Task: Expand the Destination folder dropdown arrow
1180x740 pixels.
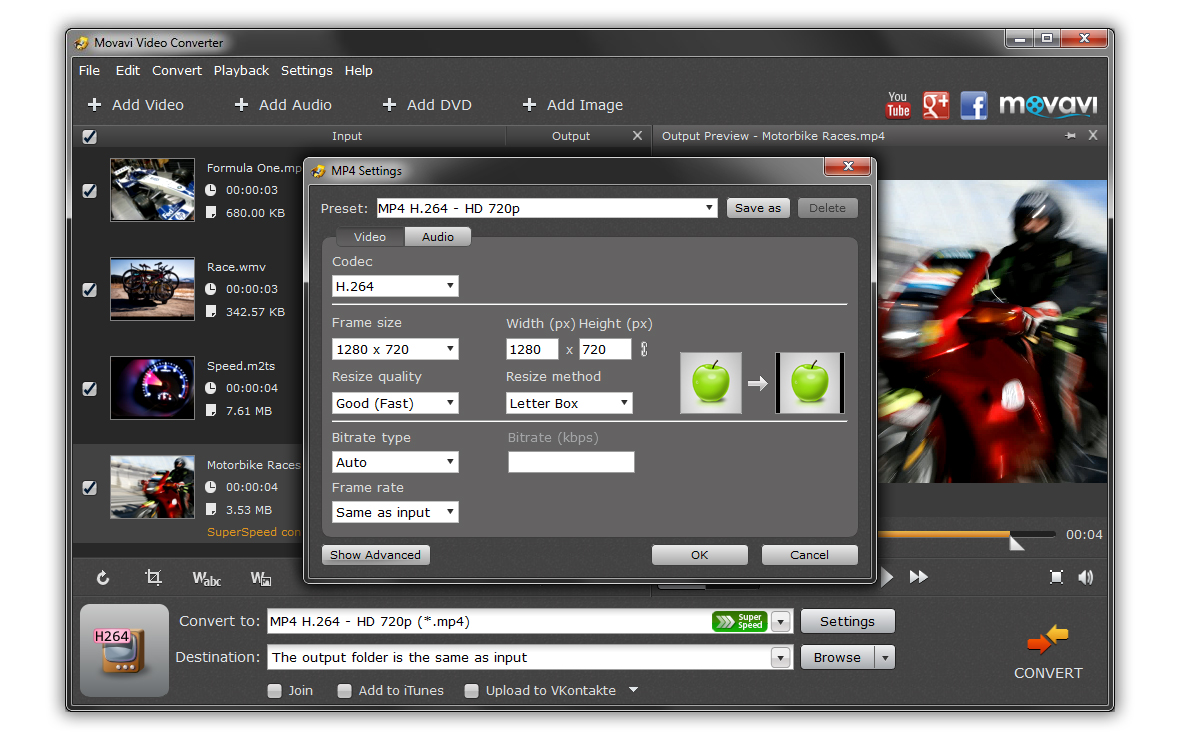Action: [780, 658]
